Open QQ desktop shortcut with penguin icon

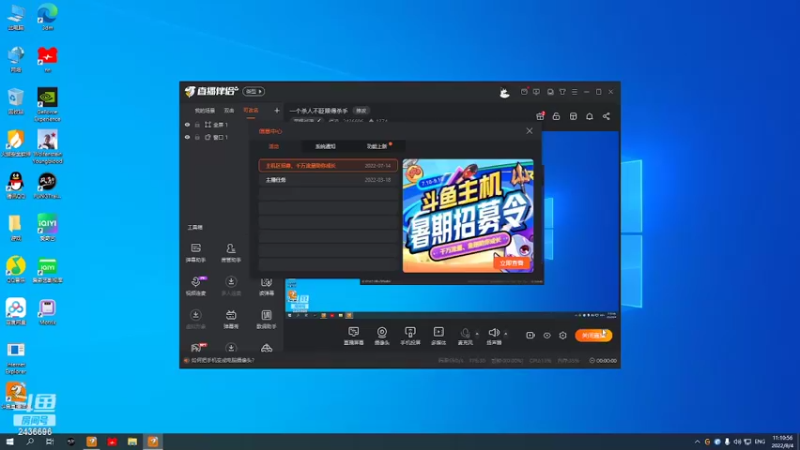click(16, 185)
